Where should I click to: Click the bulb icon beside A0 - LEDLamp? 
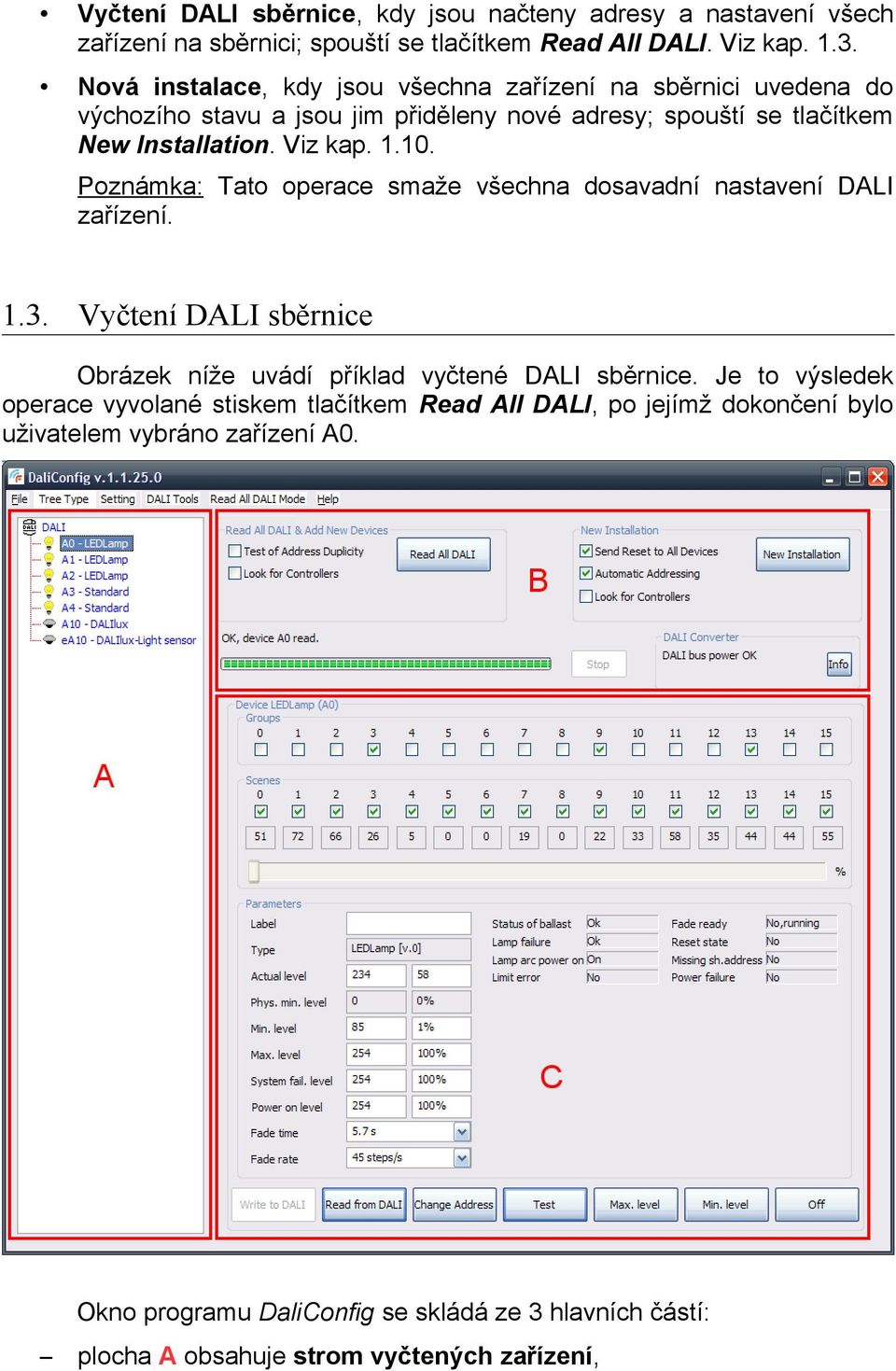pyautogui.click(x=49, y=543)
